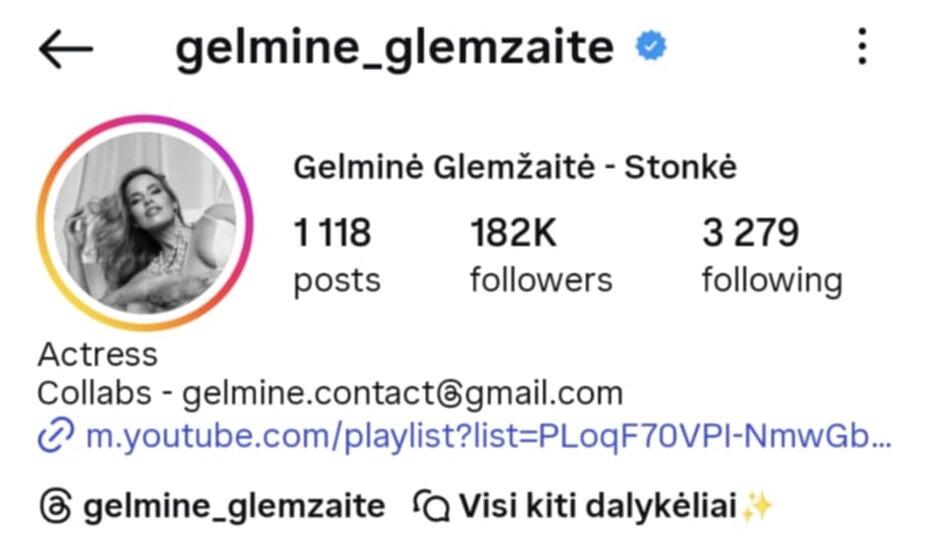Tap the broadcast channel bubble icon
This screenshot has width=939, height=555.
point(431,506)
